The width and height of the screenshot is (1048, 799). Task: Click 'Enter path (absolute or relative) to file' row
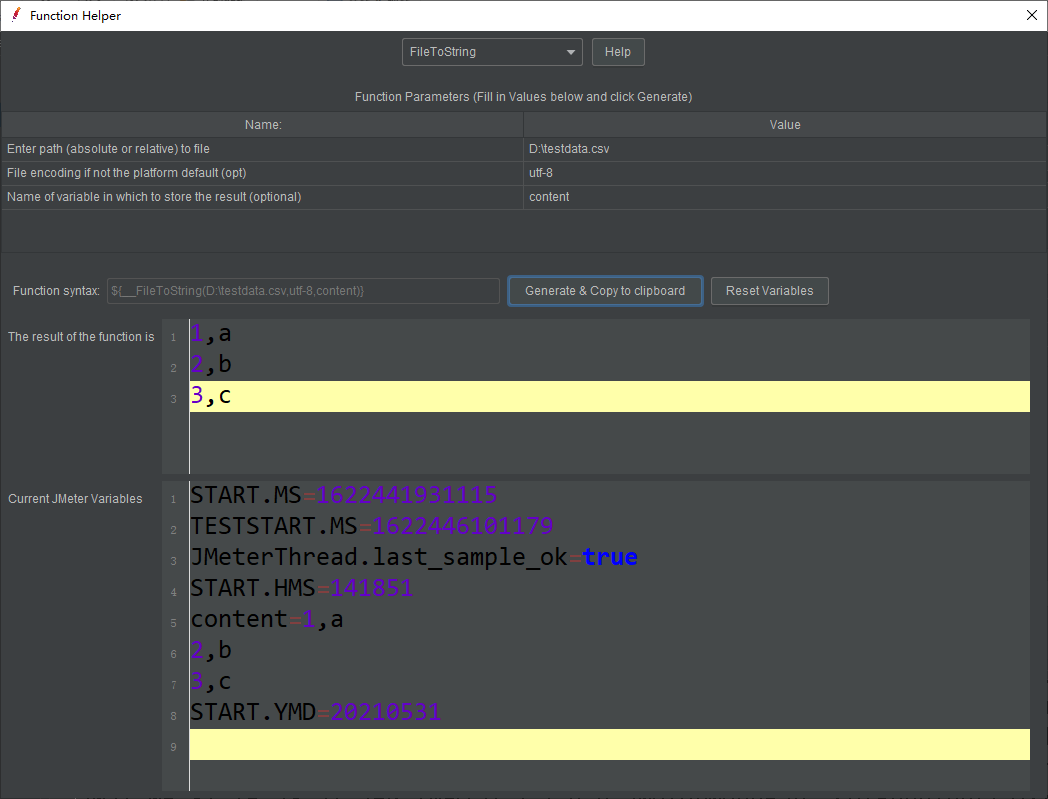tap(263, 149)
